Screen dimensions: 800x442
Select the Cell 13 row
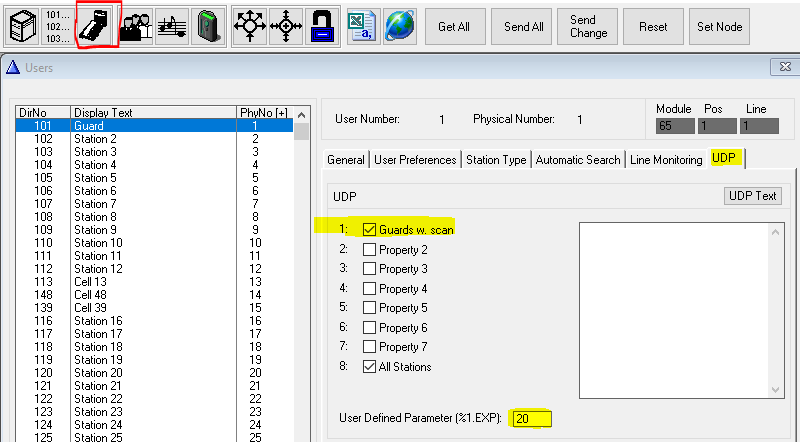click(x=155, y=282)
